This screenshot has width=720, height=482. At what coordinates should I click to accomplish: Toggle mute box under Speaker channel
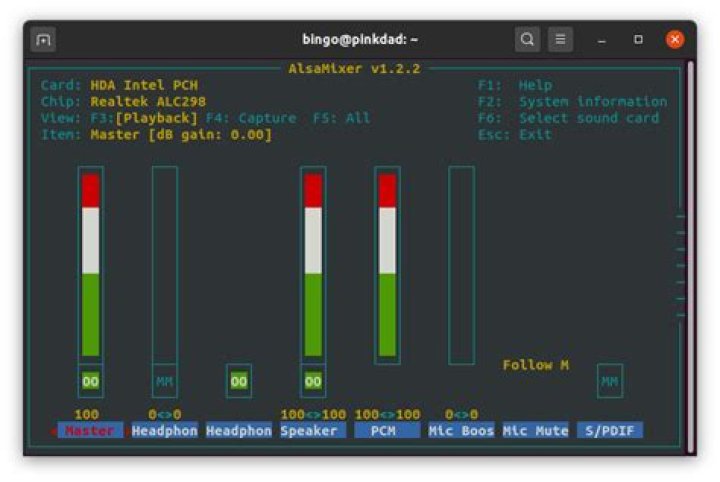[x=313, y=381]
